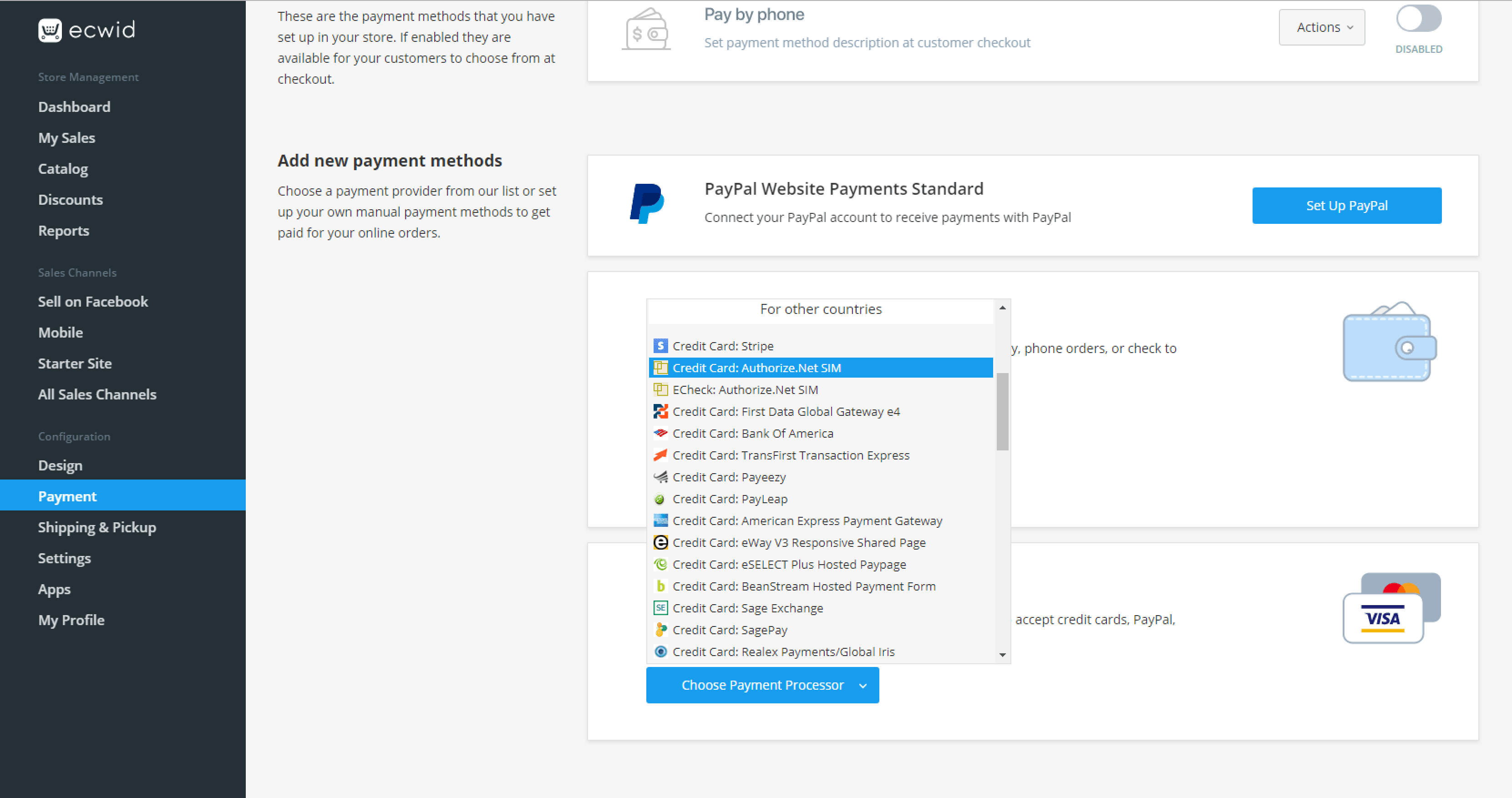Viewport: 1512px width, 798px height.
Task: Select Credit Card: PayLeap option
Action: tap(821, 499)
